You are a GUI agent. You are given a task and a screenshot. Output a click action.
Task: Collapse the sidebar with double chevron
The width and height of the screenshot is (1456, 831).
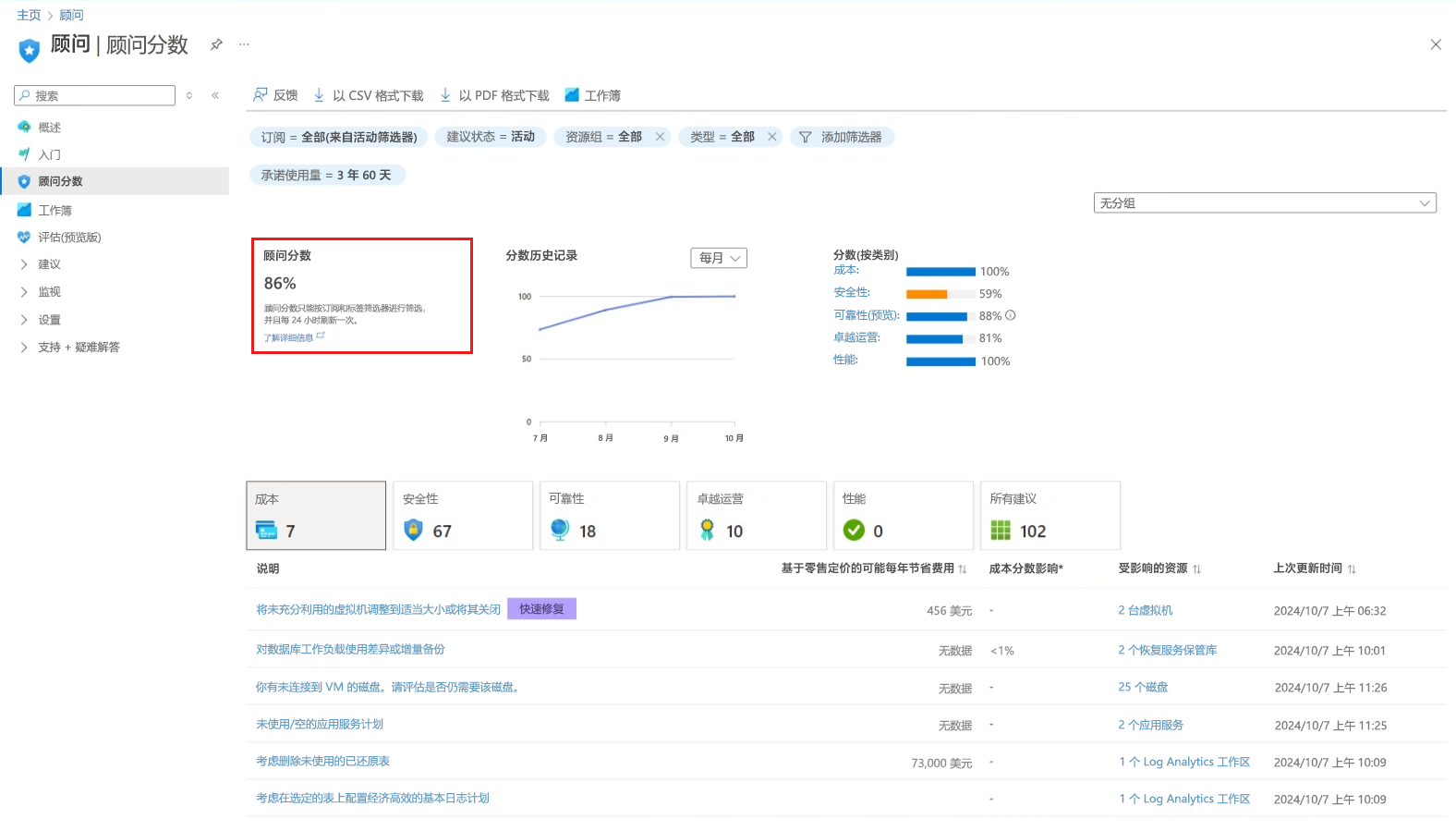click(215, 95)
